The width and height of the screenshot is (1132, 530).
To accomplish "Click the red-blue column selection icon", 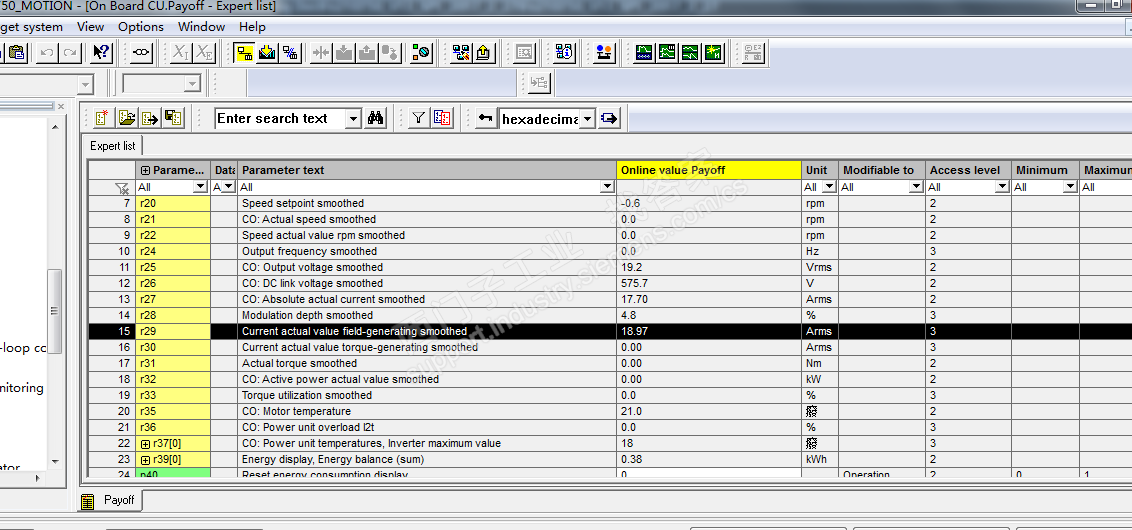I will tap(442, 118).
